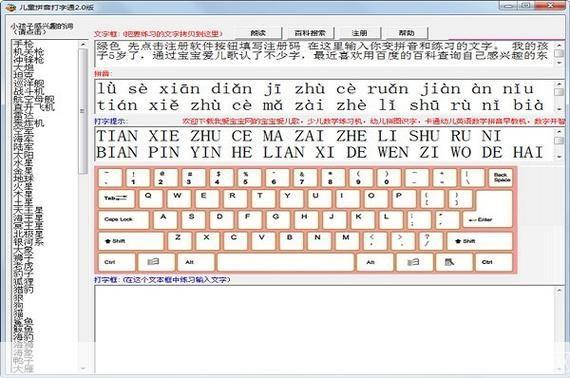Click the P key on virtual keyboard

coord(404,198)
